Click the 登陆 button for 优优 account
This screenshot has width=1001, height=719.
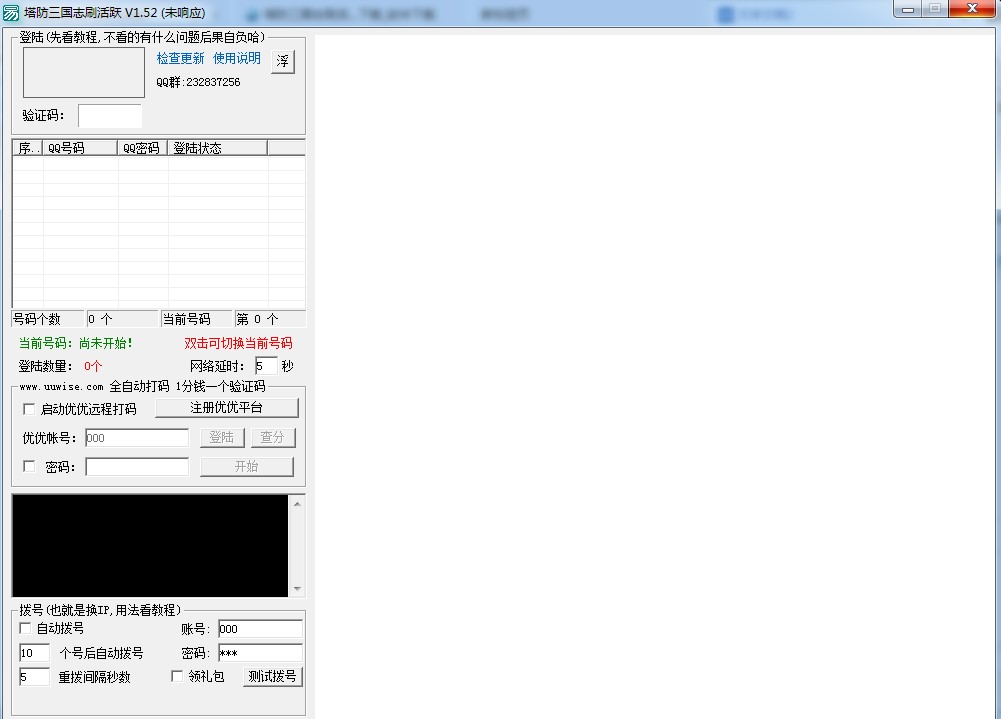point(222,437)
